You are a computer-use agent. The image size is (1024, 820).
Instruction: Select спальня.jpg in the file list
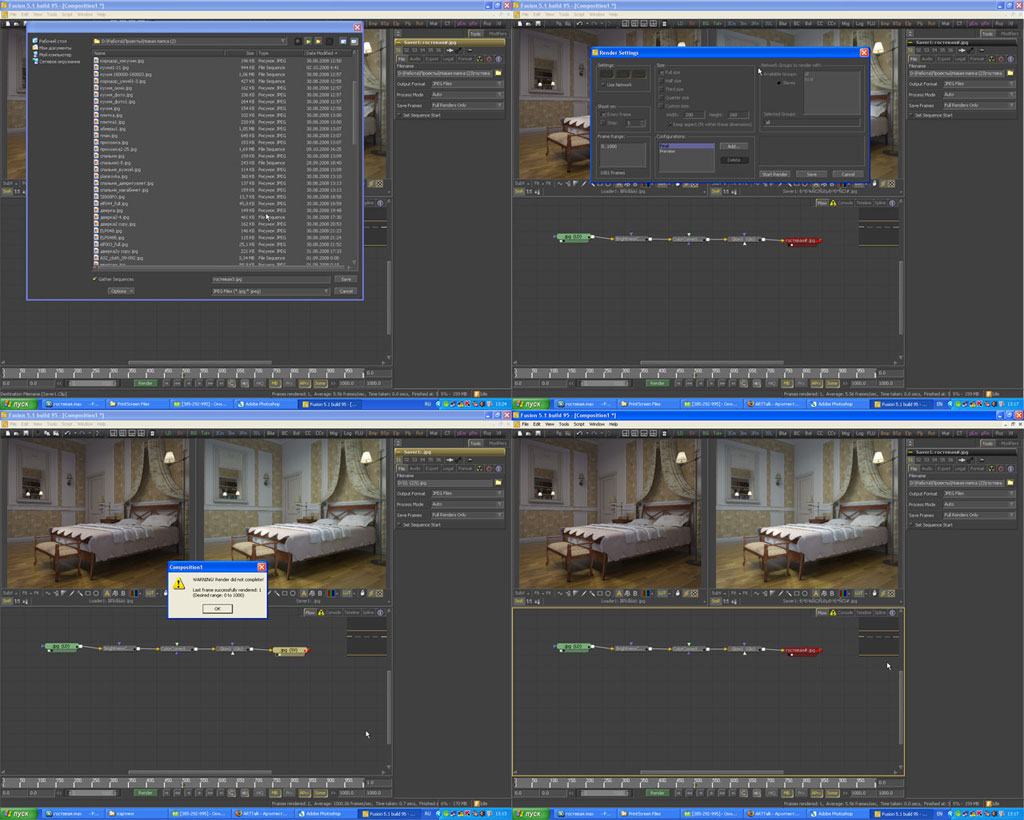click(x=113, y=156)
